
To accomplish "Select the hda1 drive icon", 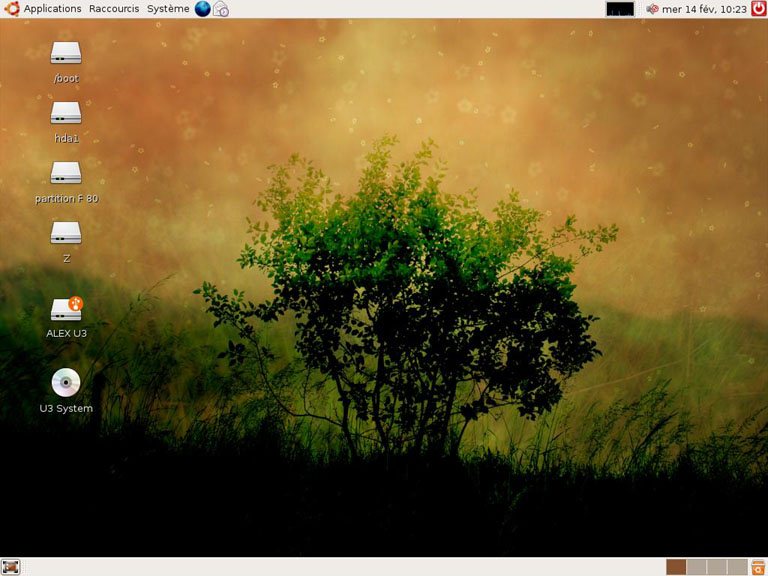I will [x=66, y=113].
